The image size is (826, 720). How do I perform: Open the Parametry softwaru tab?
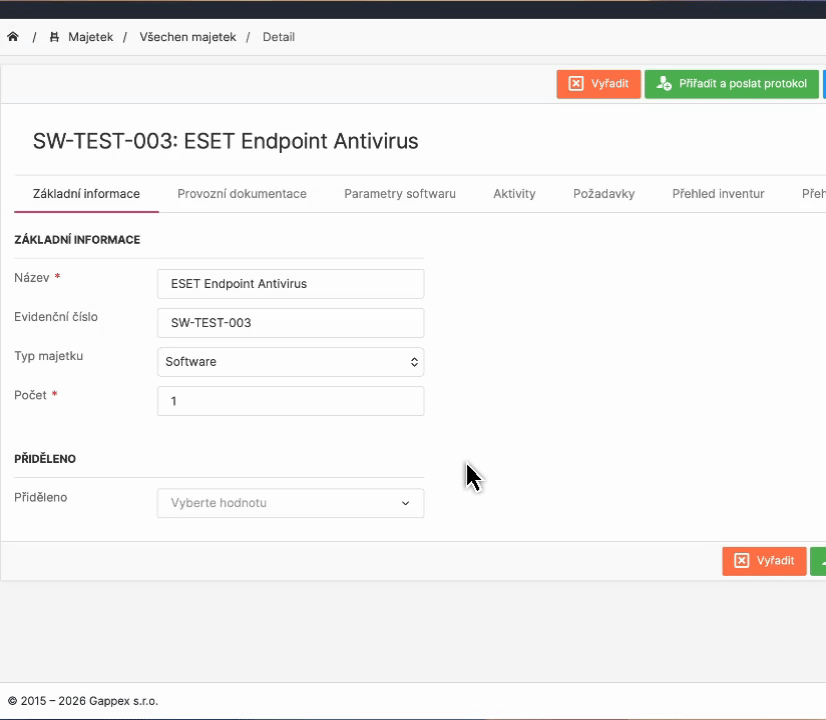click(x=400, y=194)
